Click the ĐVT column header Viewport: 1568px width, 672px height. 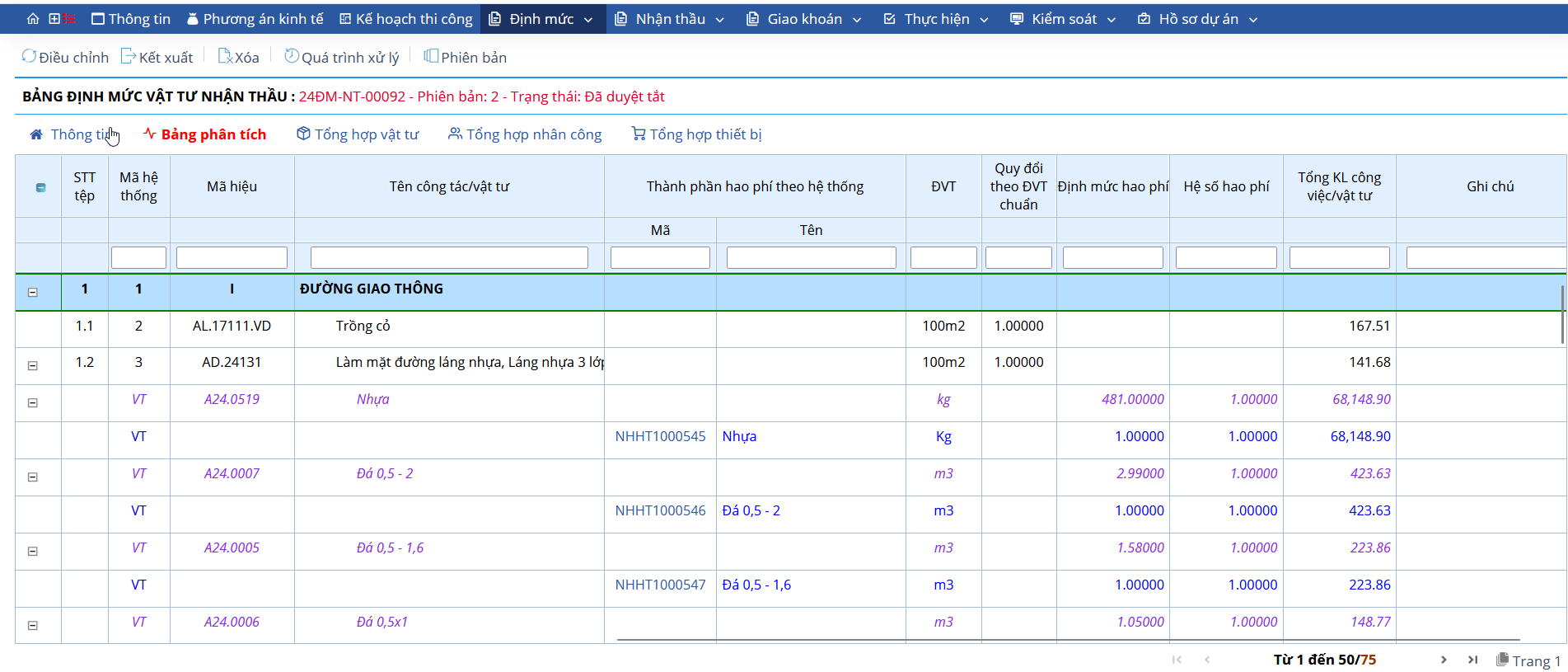[943, 186]
